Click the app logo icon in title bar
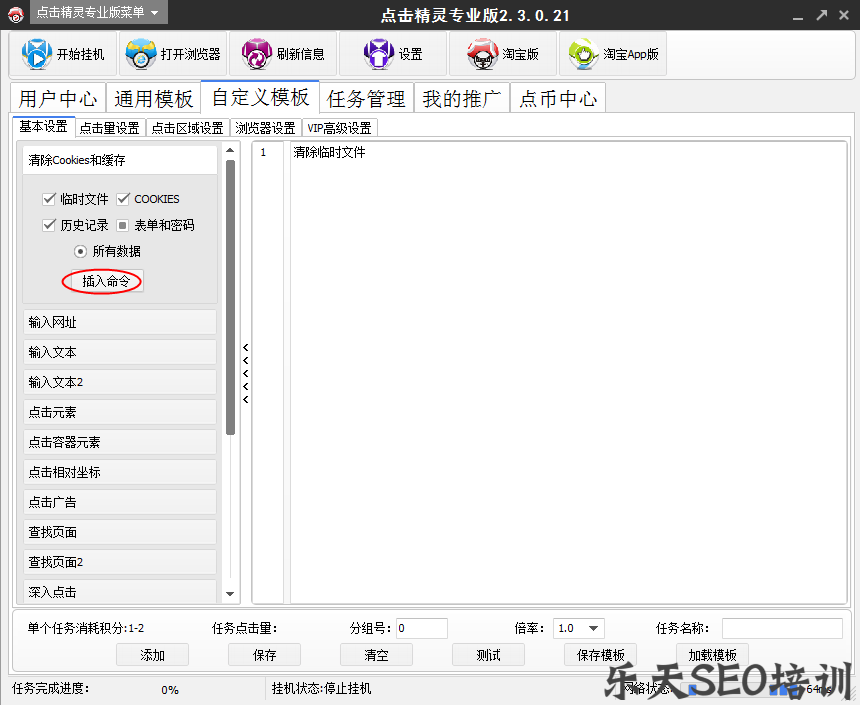The height and width of the screenshot is (705, 860). coord(18,14)
